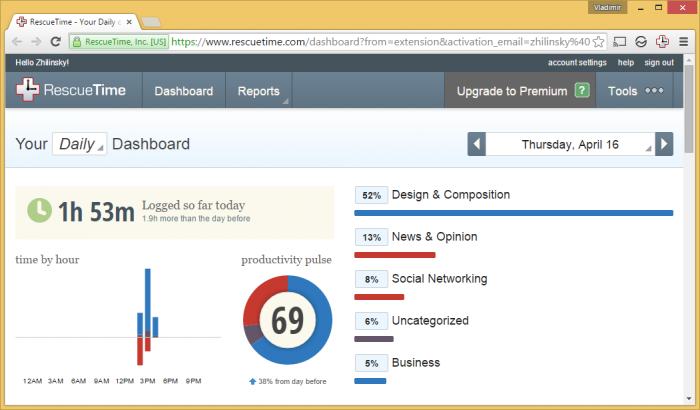The height and width of the screenshot is (410, 700).
Task: Click the browser forward arrow
Action: point(36,42)
